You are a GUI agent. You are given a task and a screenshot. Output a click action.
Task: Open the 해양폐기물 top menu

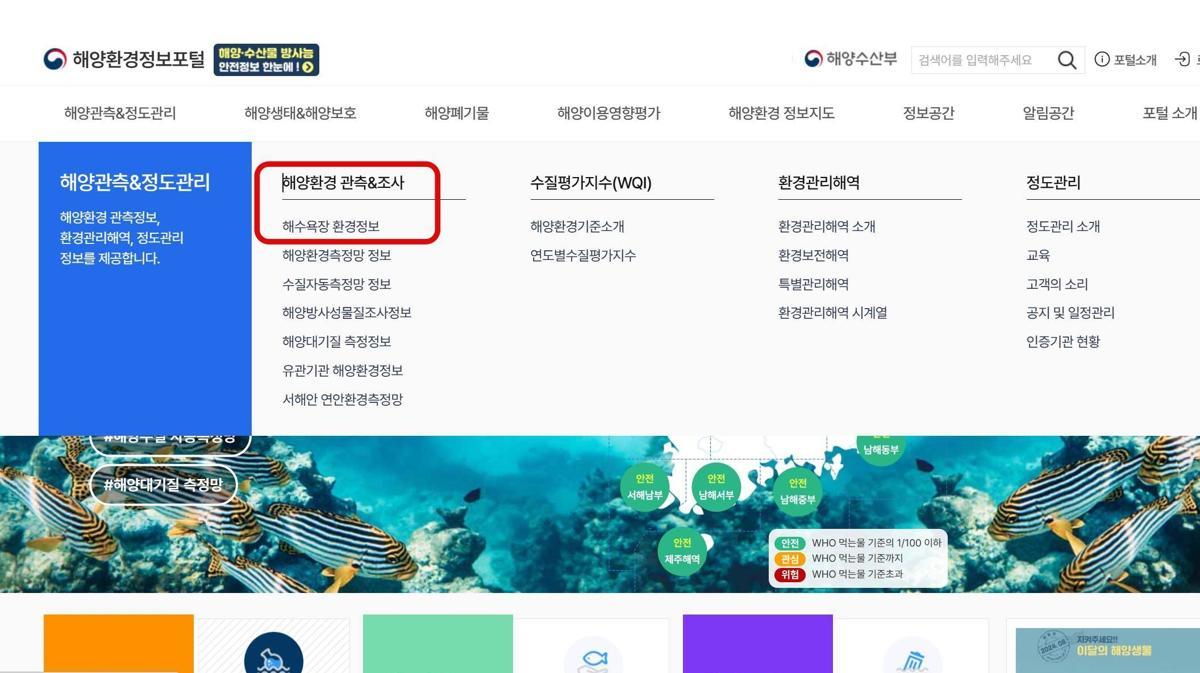coord(456,113)
